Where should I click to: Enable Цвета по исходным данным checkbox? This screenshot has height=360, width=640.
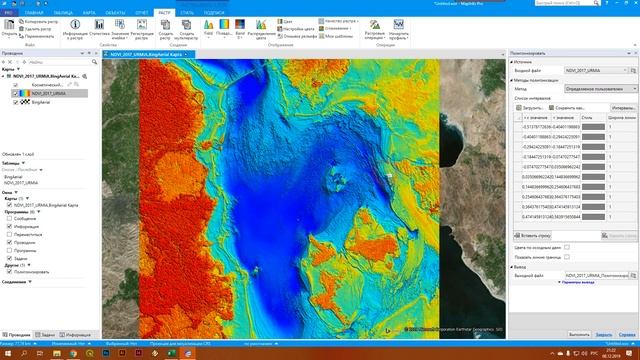tap(567, 247)
